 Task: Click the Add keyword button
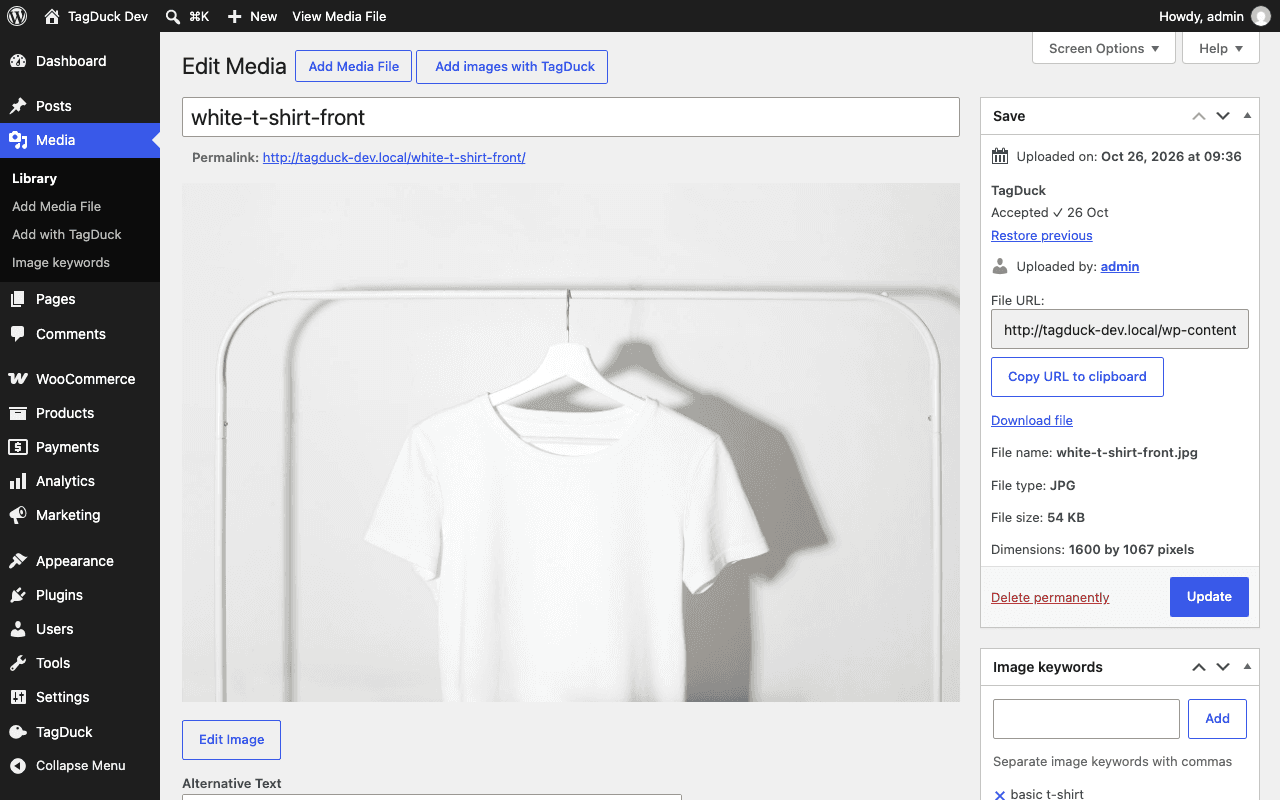click(x=1217, y=719)
